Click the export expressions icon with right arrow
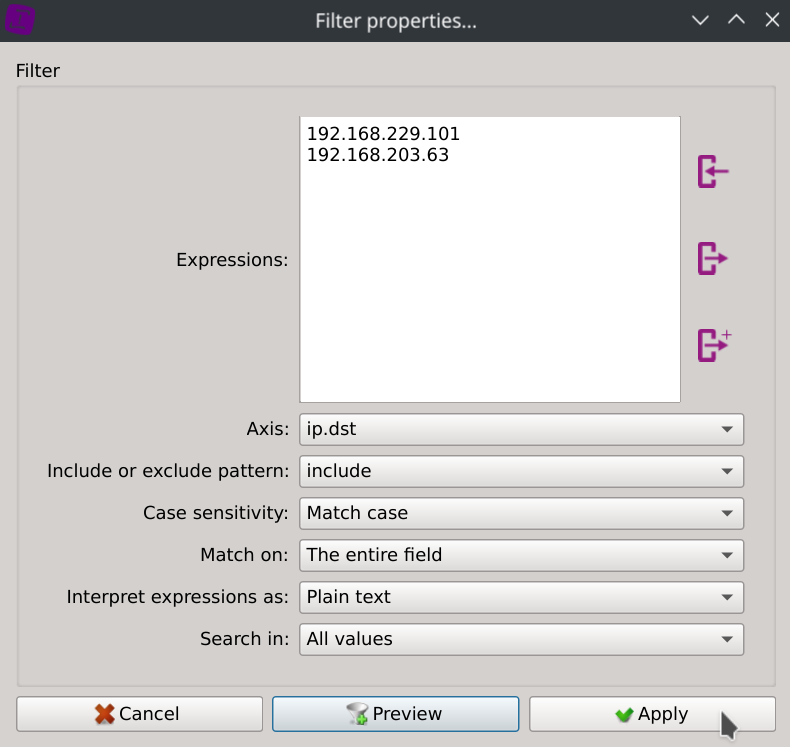The height and width of the screenshot is (747, 790). pyautogui.click(x=712, y=259)
